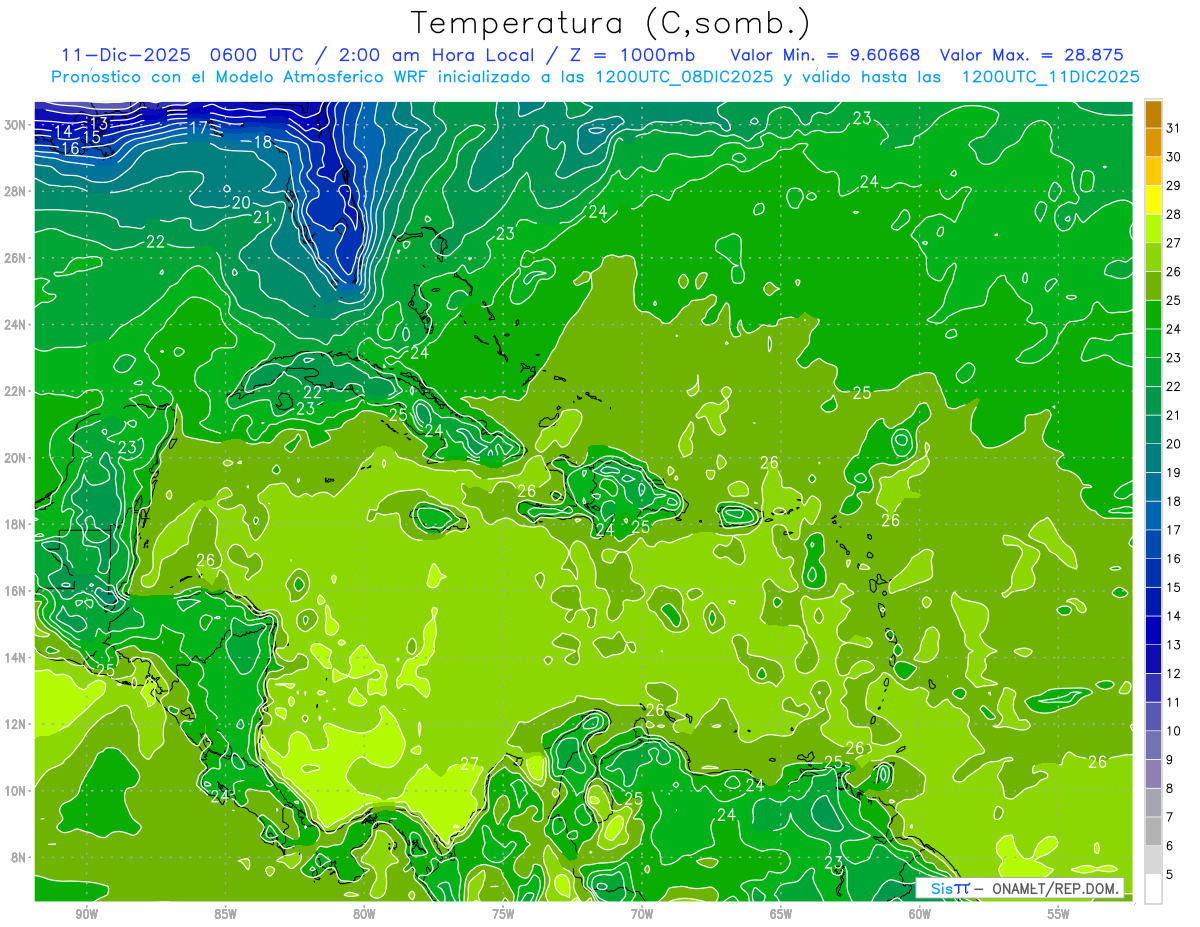Click the '1200UTC_08DIC2025' initialization time
The height and width of the screenshot is (927, 1200).
682,77
